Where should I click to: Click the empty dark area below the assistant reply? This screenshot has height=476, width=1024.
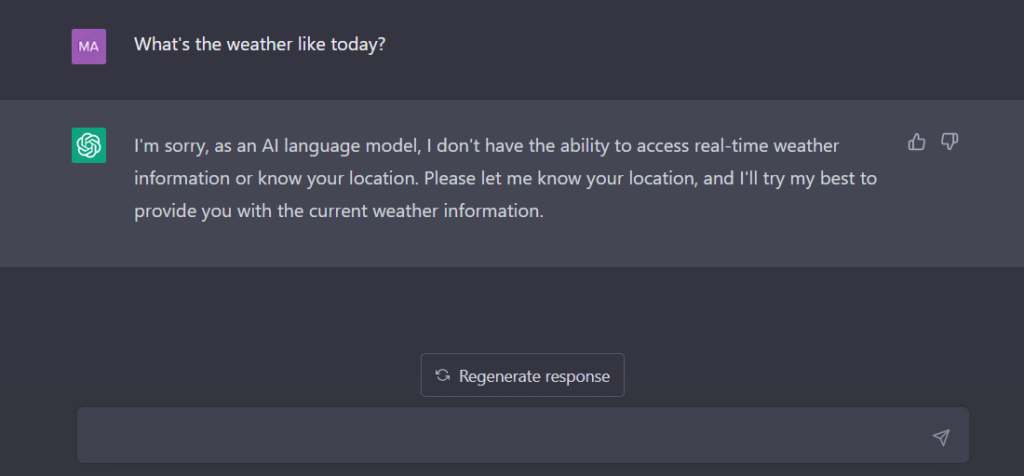click(x=512, y=307)
